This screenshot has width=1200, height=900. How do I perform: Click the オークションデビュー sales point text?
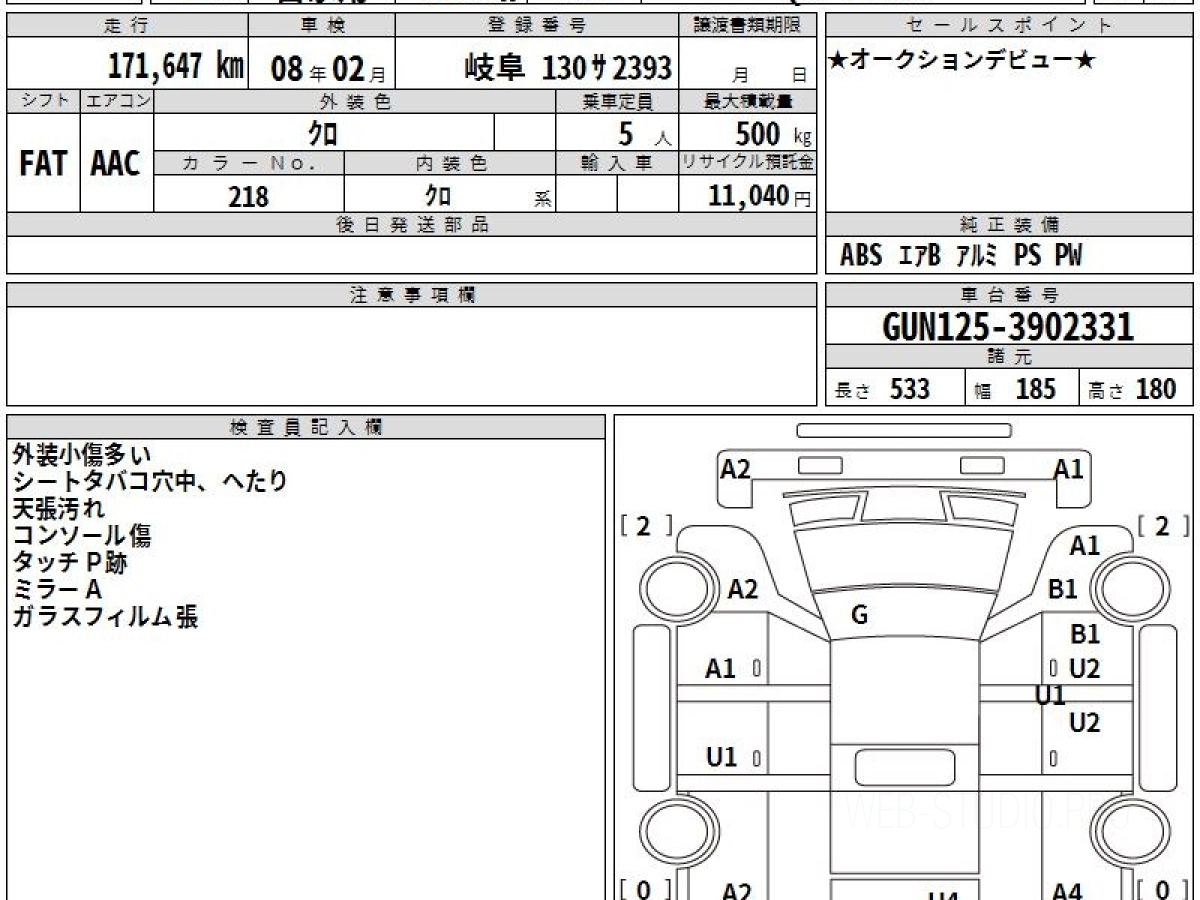pyautogui.click(x=961, y=60)
